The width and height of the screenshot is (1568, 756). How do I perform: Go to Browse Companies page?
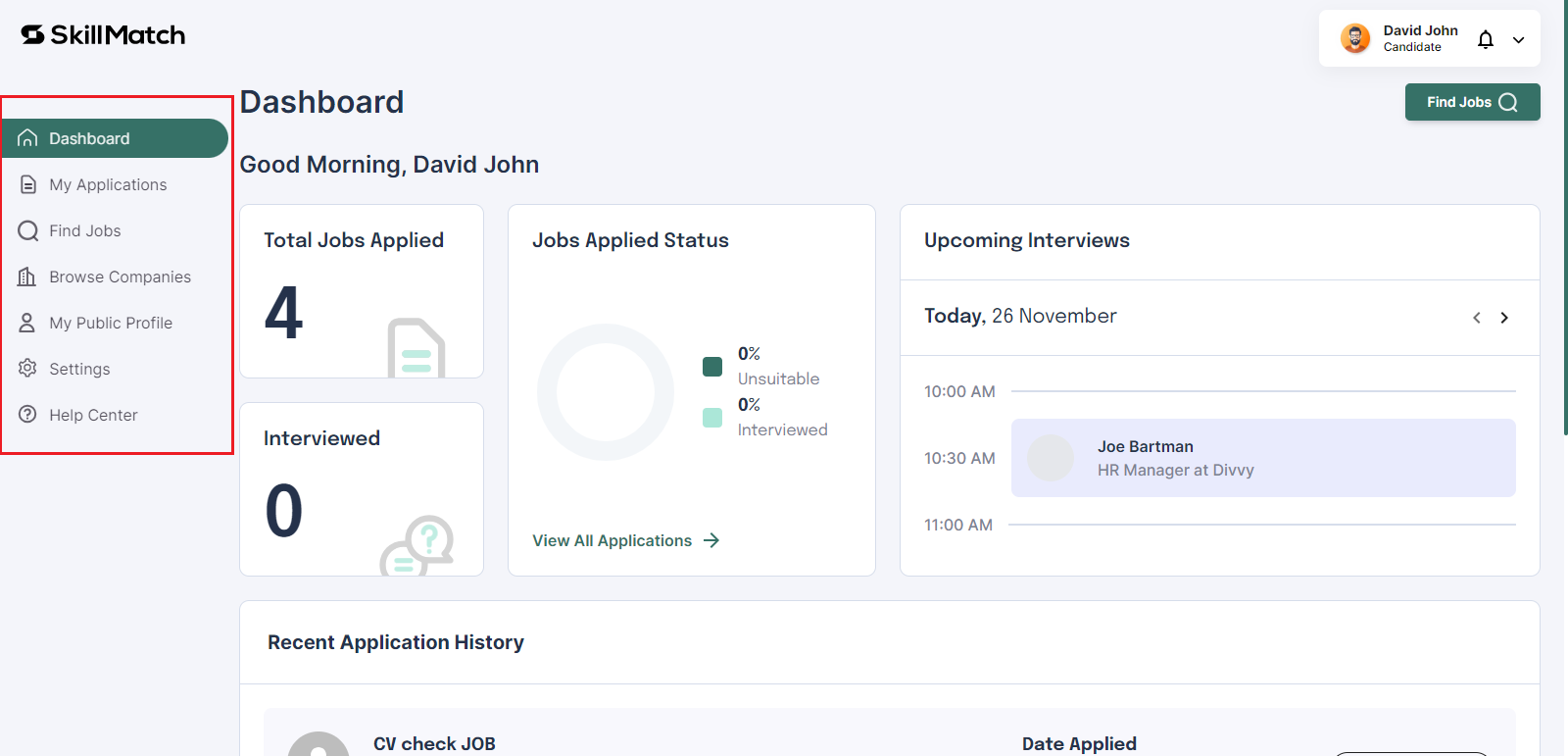coord(115,277)
